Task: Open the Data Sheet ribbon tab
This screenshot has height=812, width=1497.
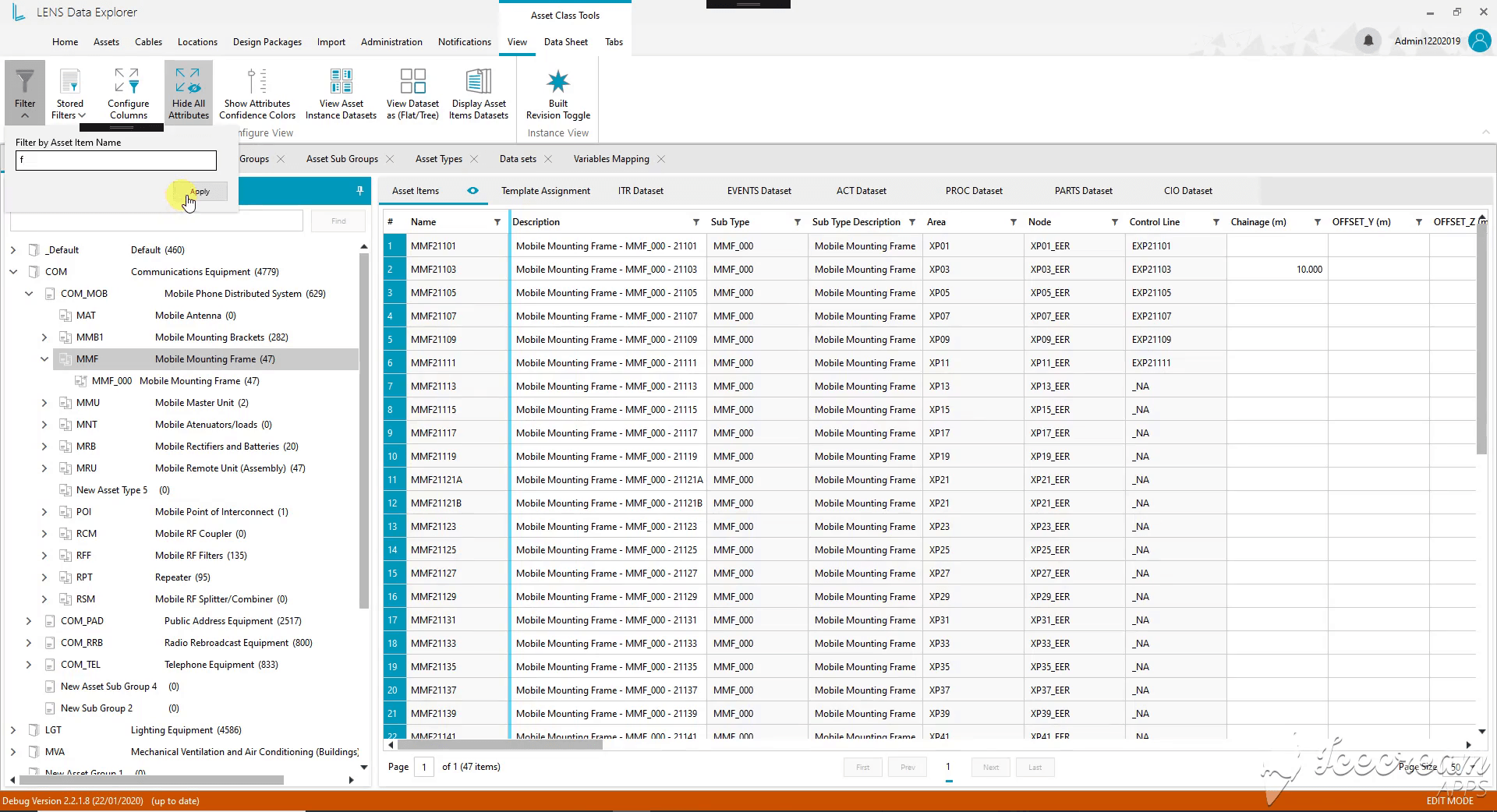Action: (565, 42)
